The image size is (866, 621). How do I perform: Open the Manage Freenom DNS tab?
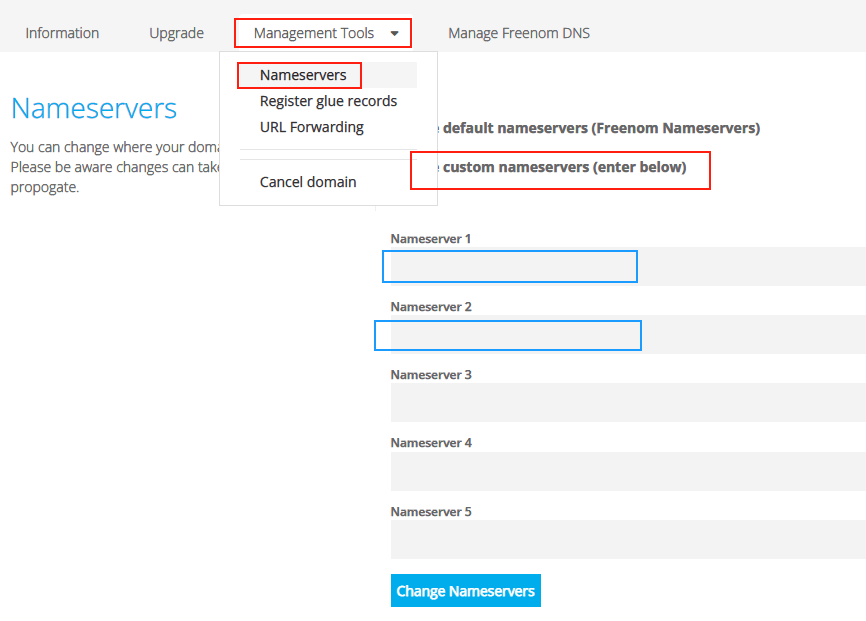(518, 33)
